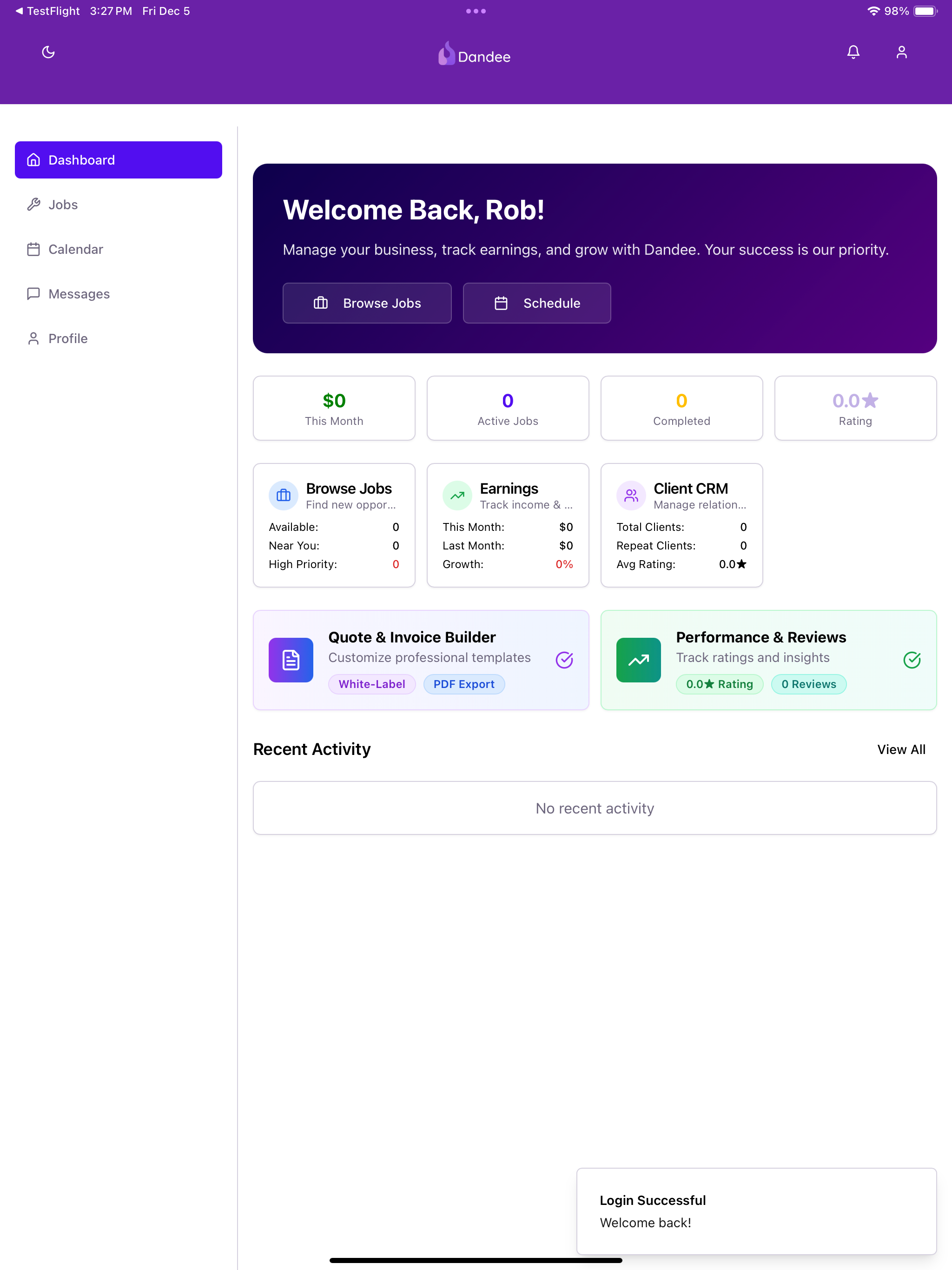Toggle dark mode with the moon icon

click(48, 52)
